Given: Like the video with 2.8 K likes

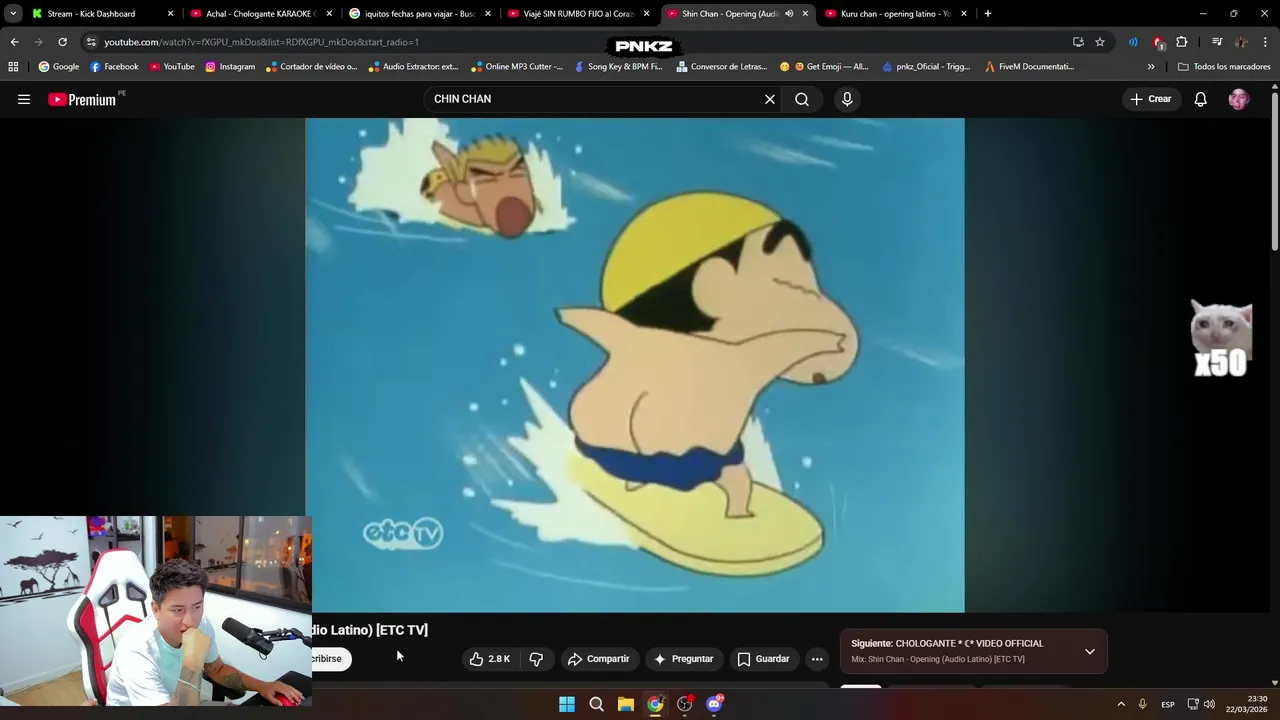Looking at the screenshot, I should point(491,659).
